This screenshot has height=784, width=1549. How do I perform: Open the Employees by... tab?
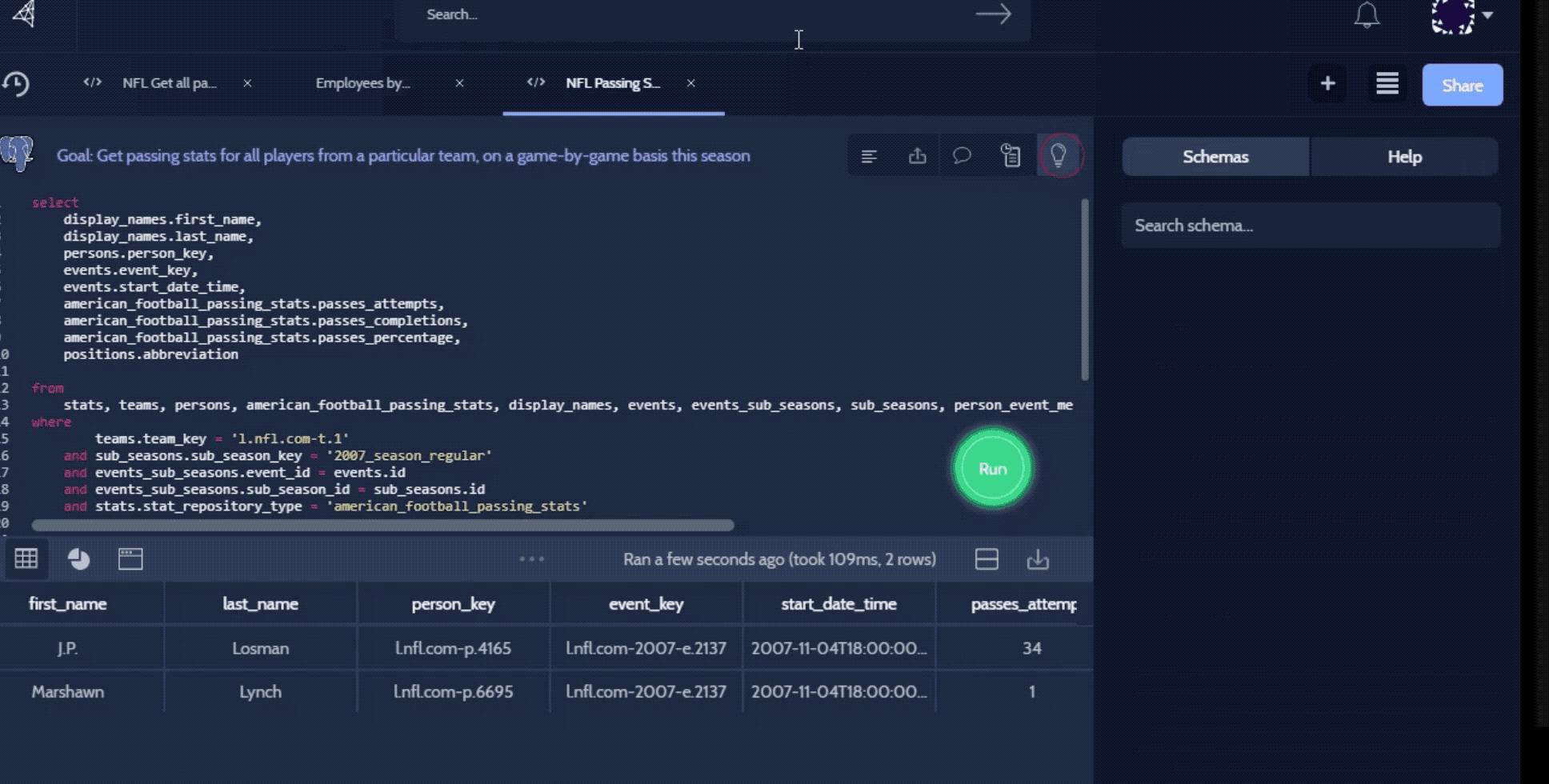click(362, 83)
